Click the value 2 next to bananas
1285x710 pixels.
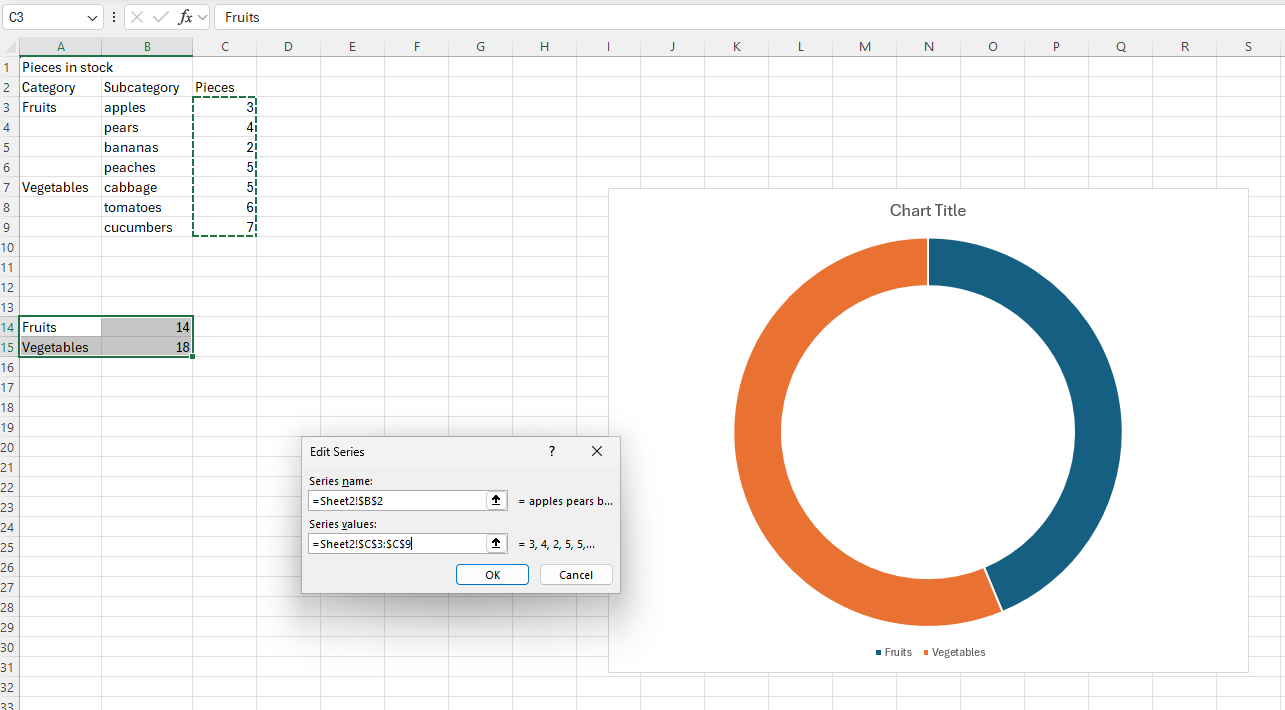point(224,147)
